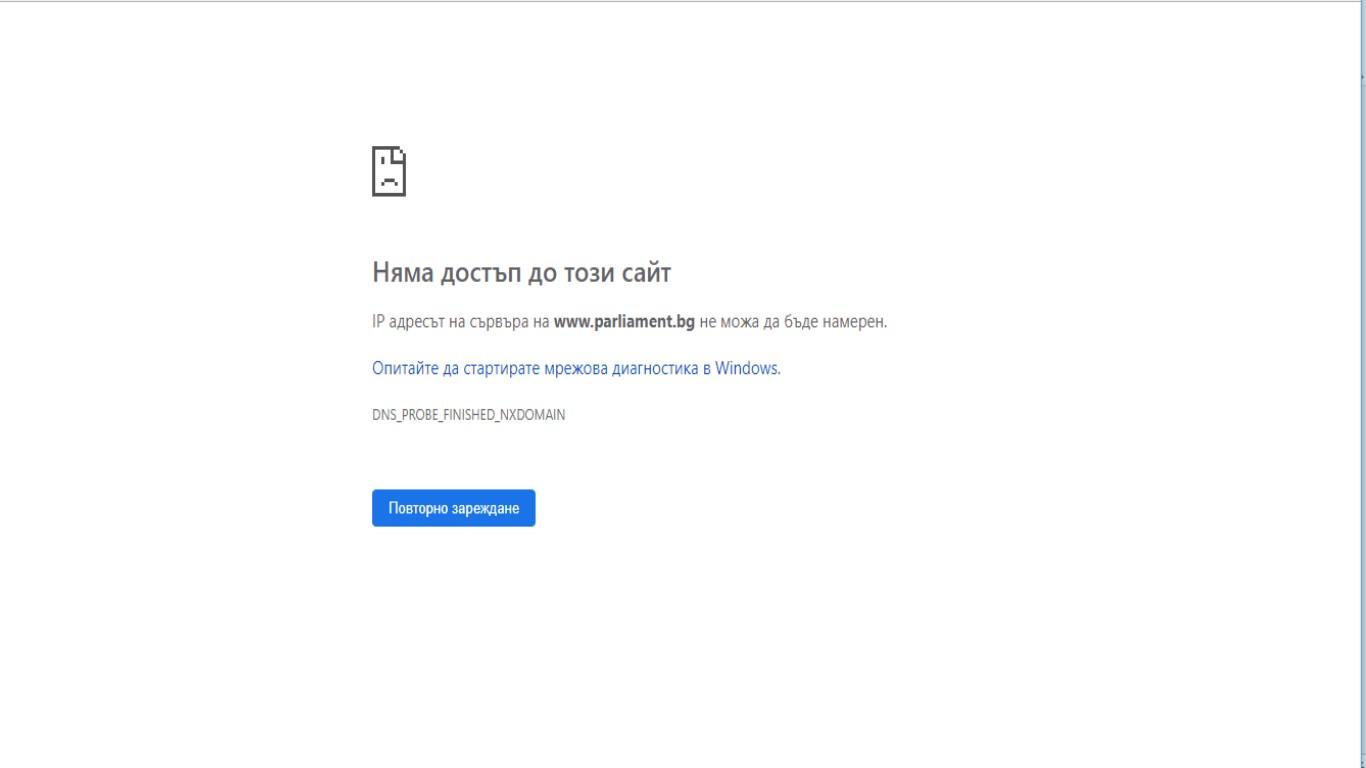Click the heading Няма достъп до този сайт
Image resolution: width=1366 pixels, height=768 pixels.
521,272
